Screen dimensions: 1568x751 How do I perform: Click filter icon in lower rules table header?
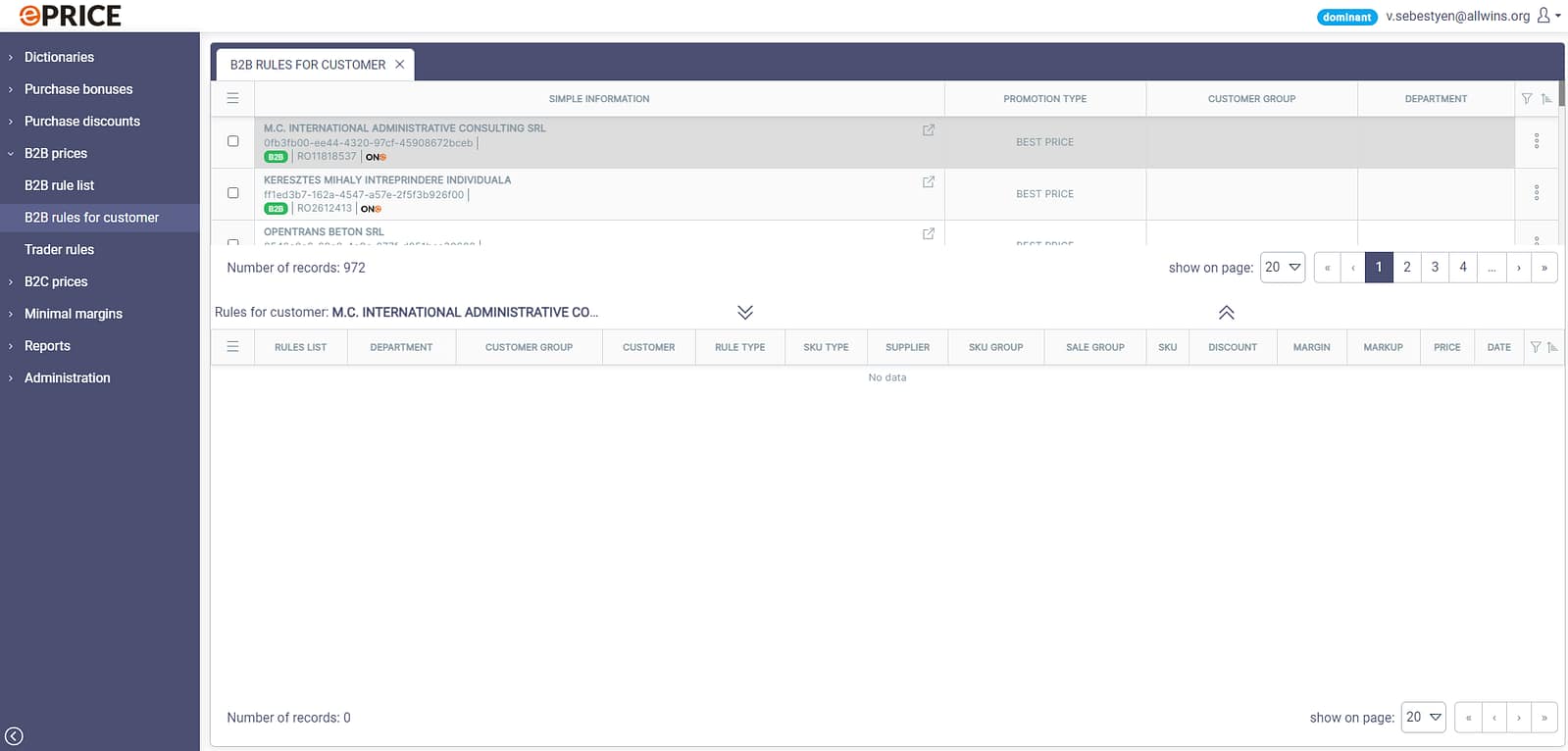click(x=1536, y=347)
